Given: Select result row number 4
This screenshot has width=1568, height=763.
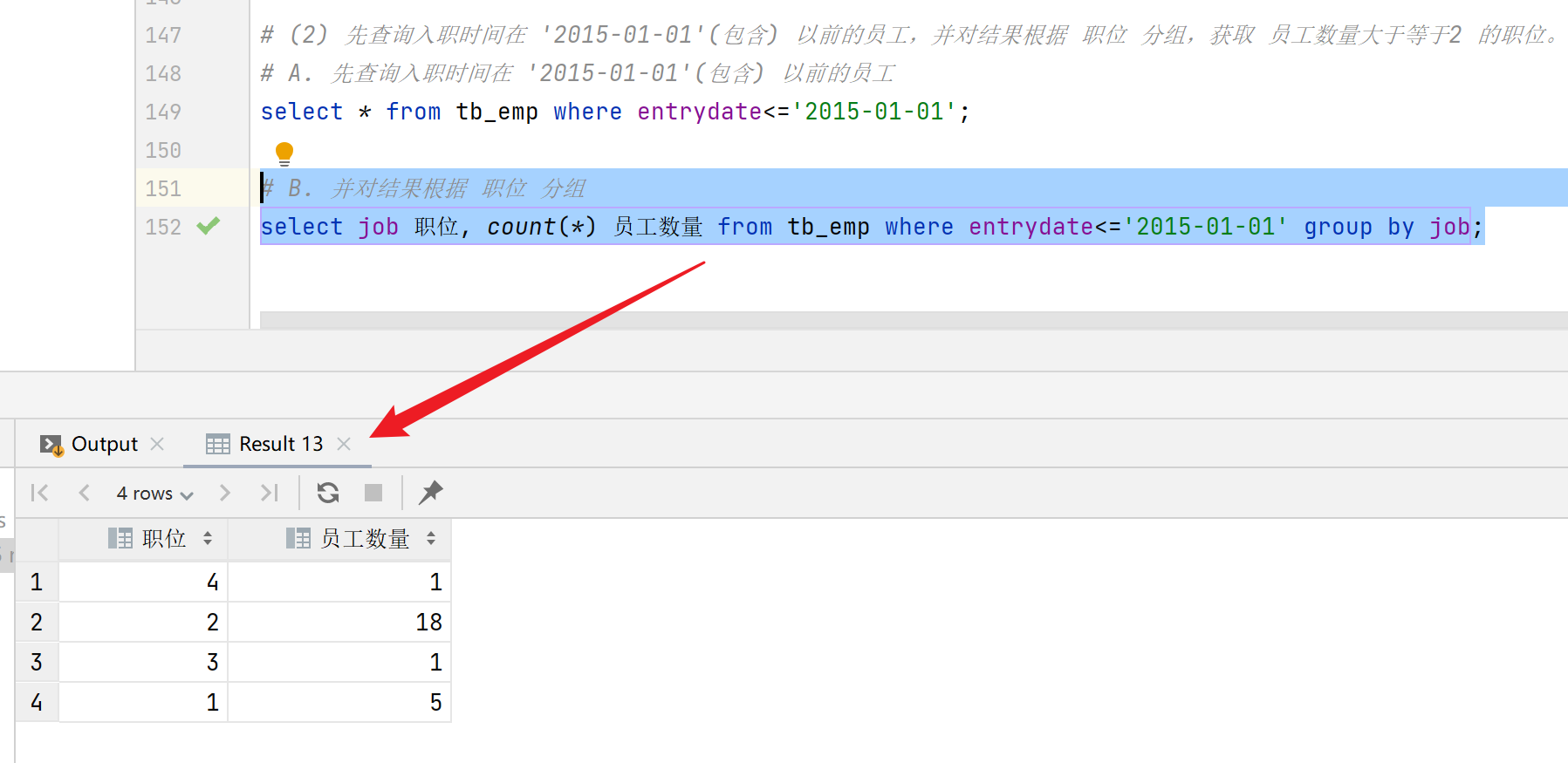Looking at the screenshot, I should click(x=37, y=702).
